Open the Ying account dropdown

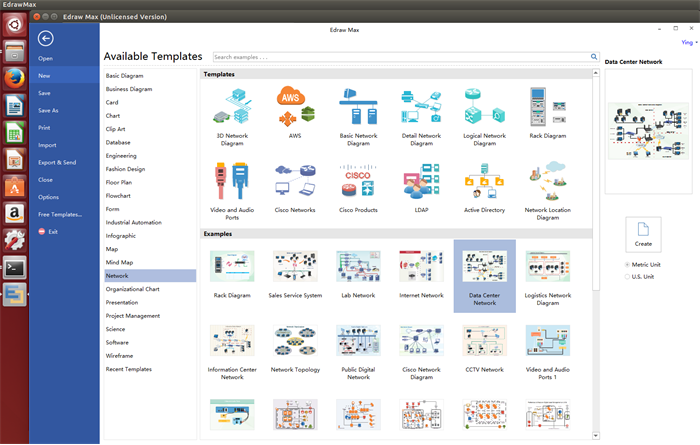tap(689, 42)
